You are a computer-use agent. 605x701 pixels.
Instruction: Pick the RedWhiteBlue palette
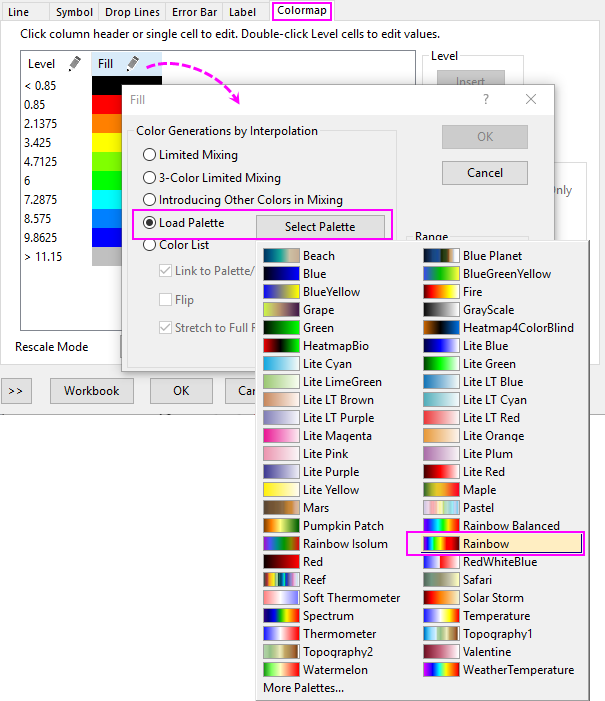click(480, 562)
